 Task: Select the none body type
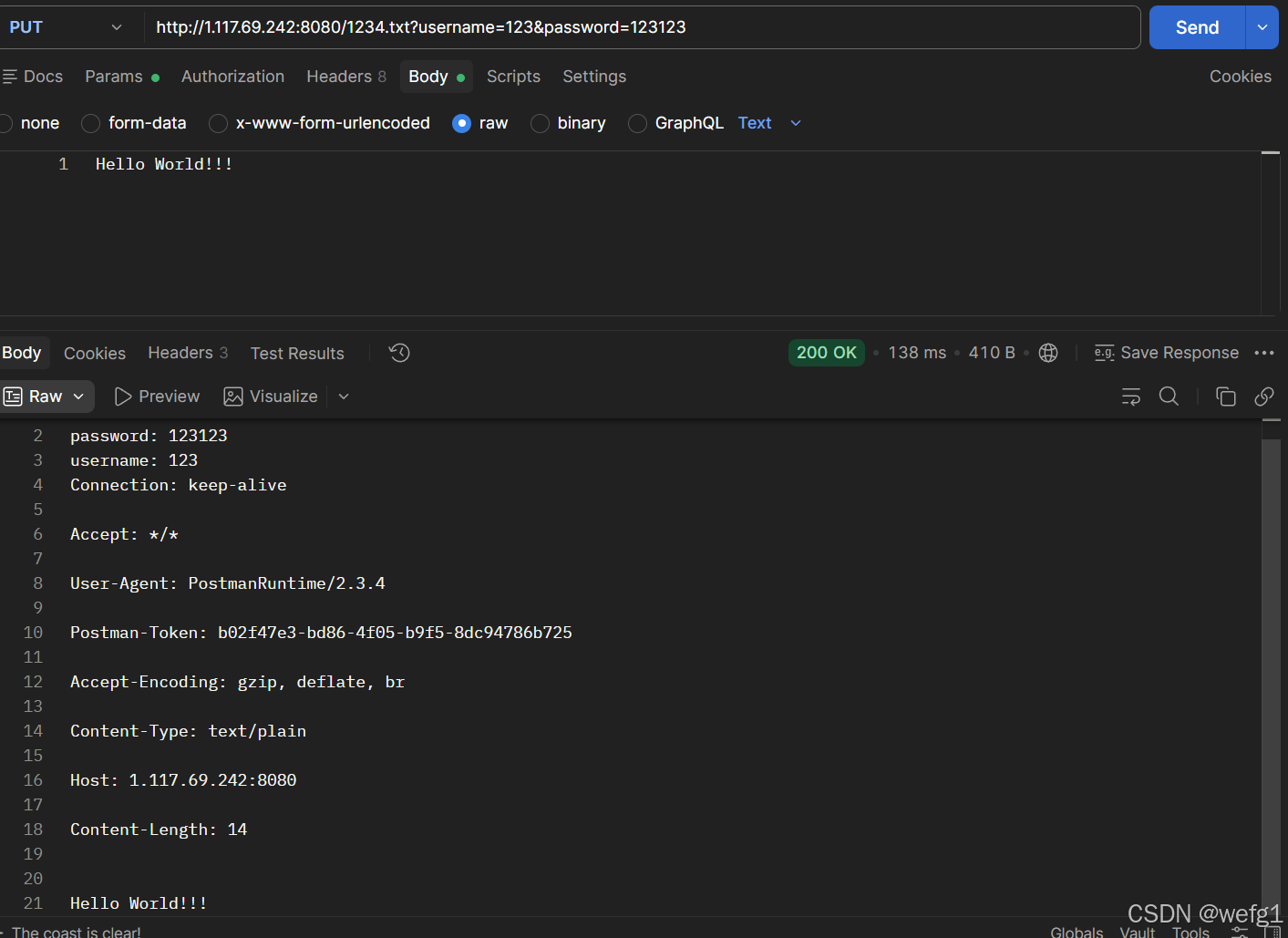(x=30, y=123)
